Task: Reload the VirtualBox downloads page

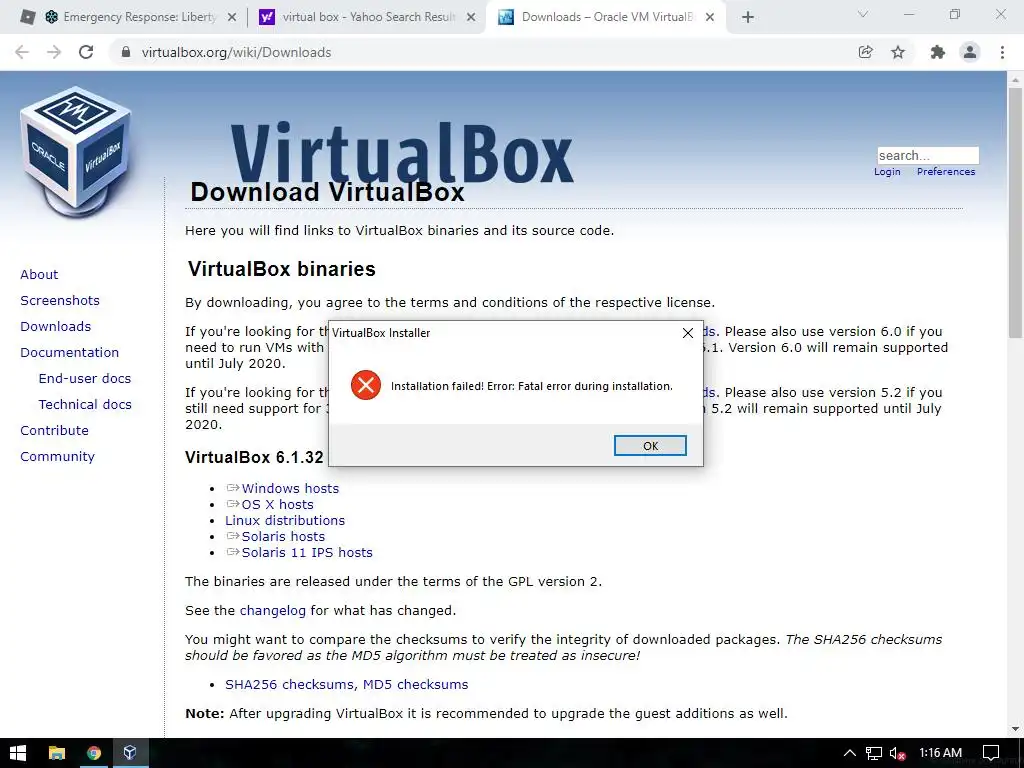Action: (x=86, y=52)
